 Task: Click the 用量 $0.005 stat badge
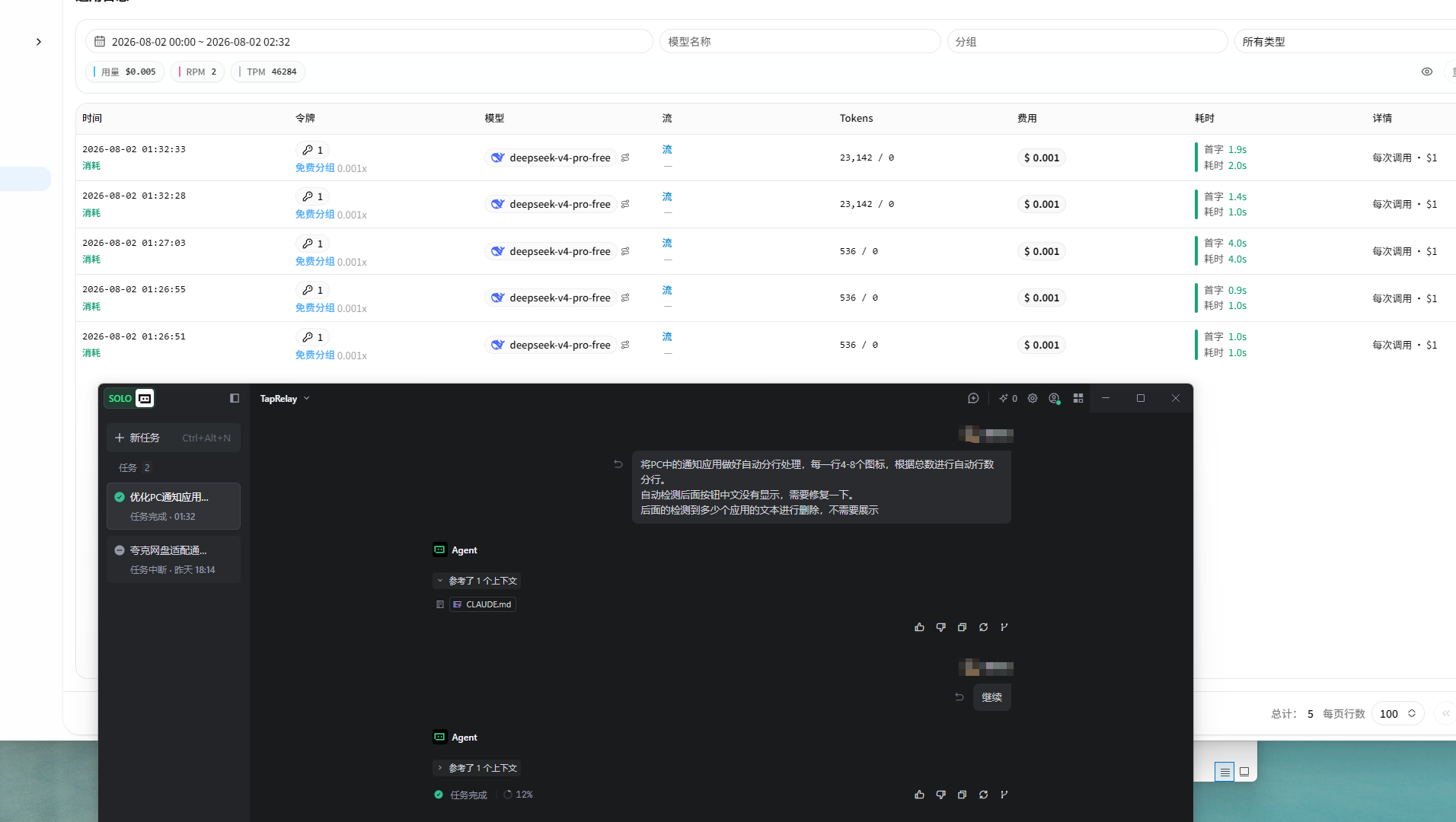125,72
